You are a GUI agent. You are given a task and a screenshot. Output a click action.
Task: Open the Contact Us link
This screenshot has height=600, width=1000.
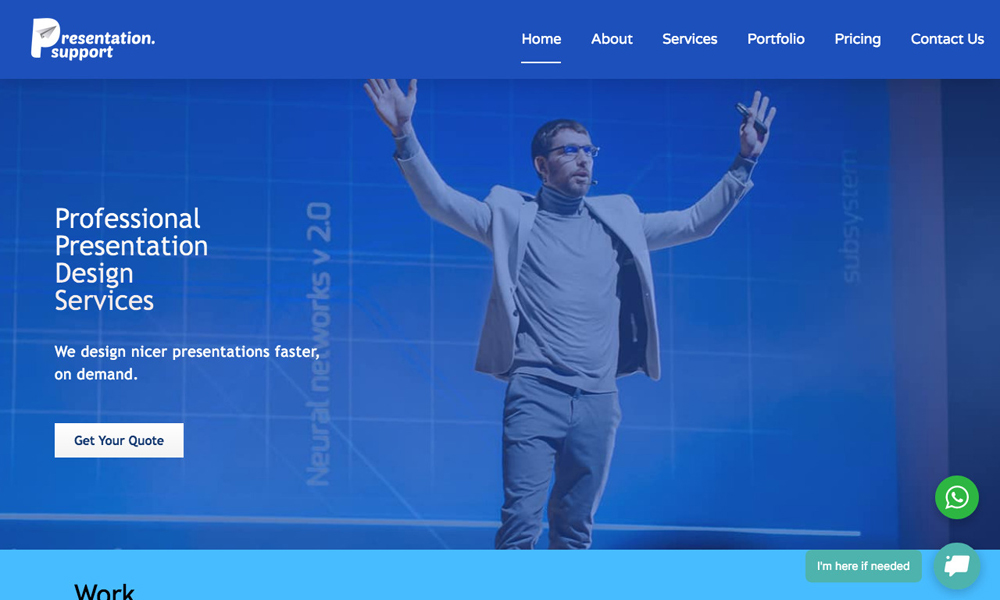(x=946, y=39)
